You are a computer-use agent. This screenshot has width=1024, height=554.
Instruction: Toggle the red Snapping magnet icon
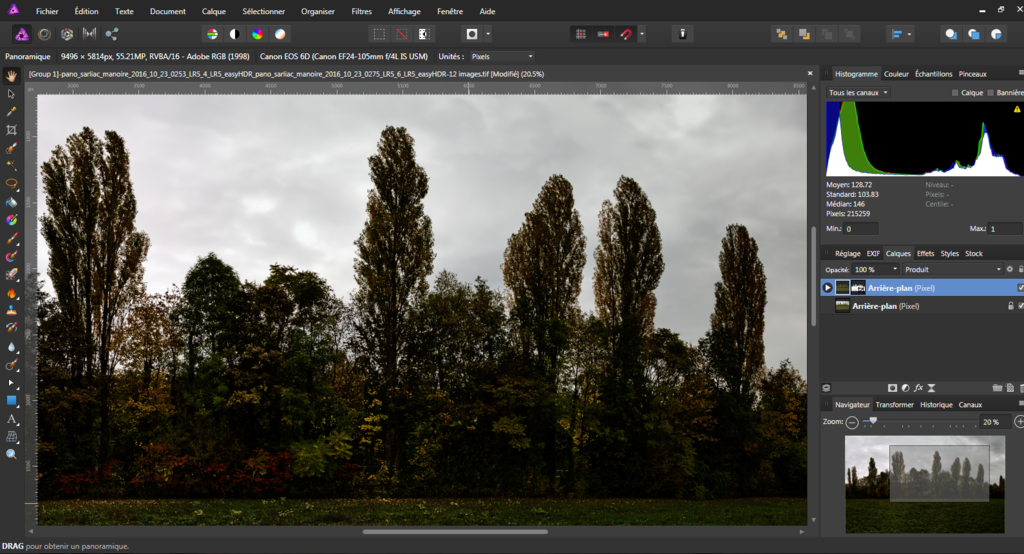(x=626, y=34)
